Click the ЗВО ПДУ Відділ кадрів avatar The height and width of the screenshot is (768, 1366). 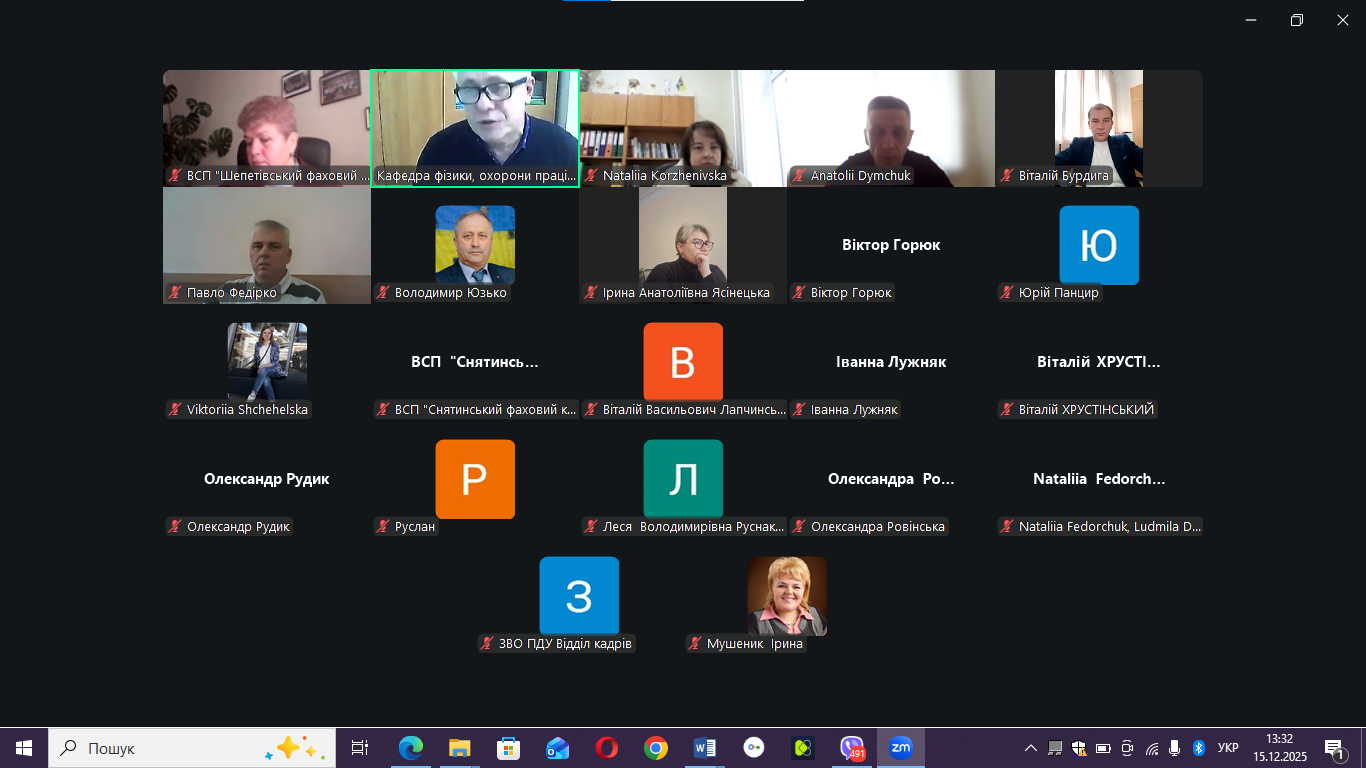[x=579, y=596]
